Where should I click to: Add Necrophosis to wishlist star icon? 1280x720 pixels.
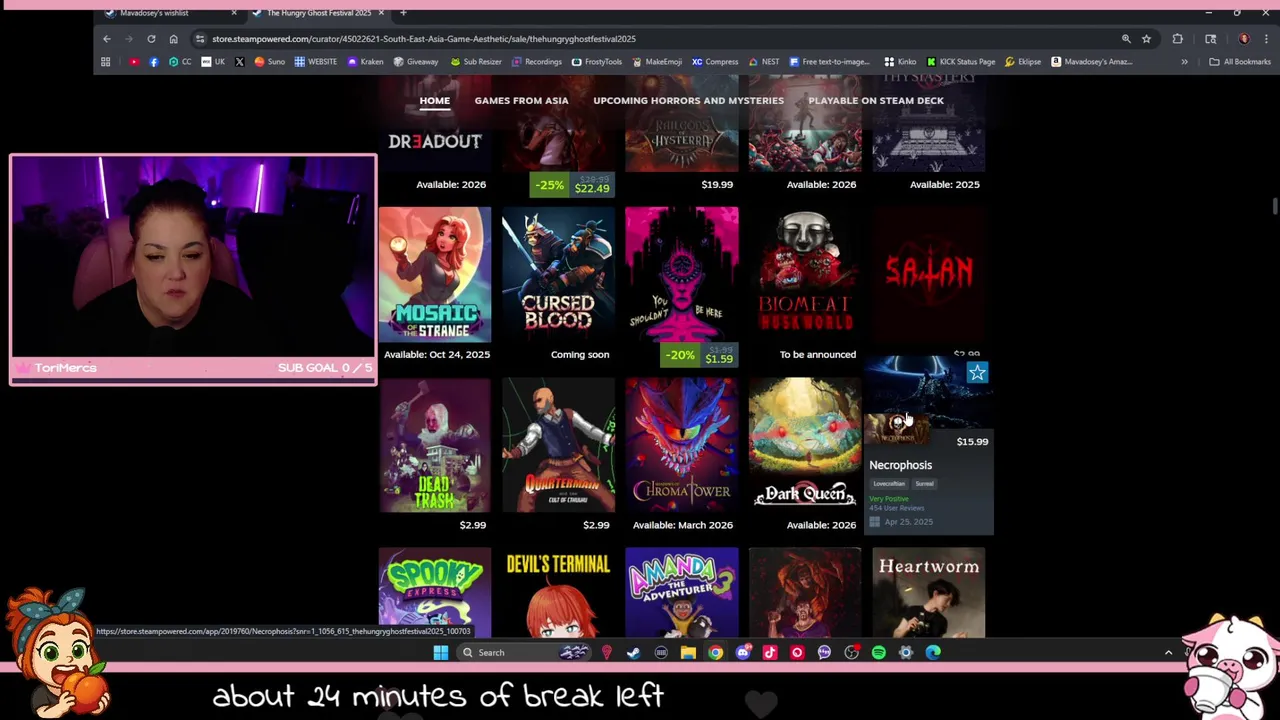click(x=977, y=373)
